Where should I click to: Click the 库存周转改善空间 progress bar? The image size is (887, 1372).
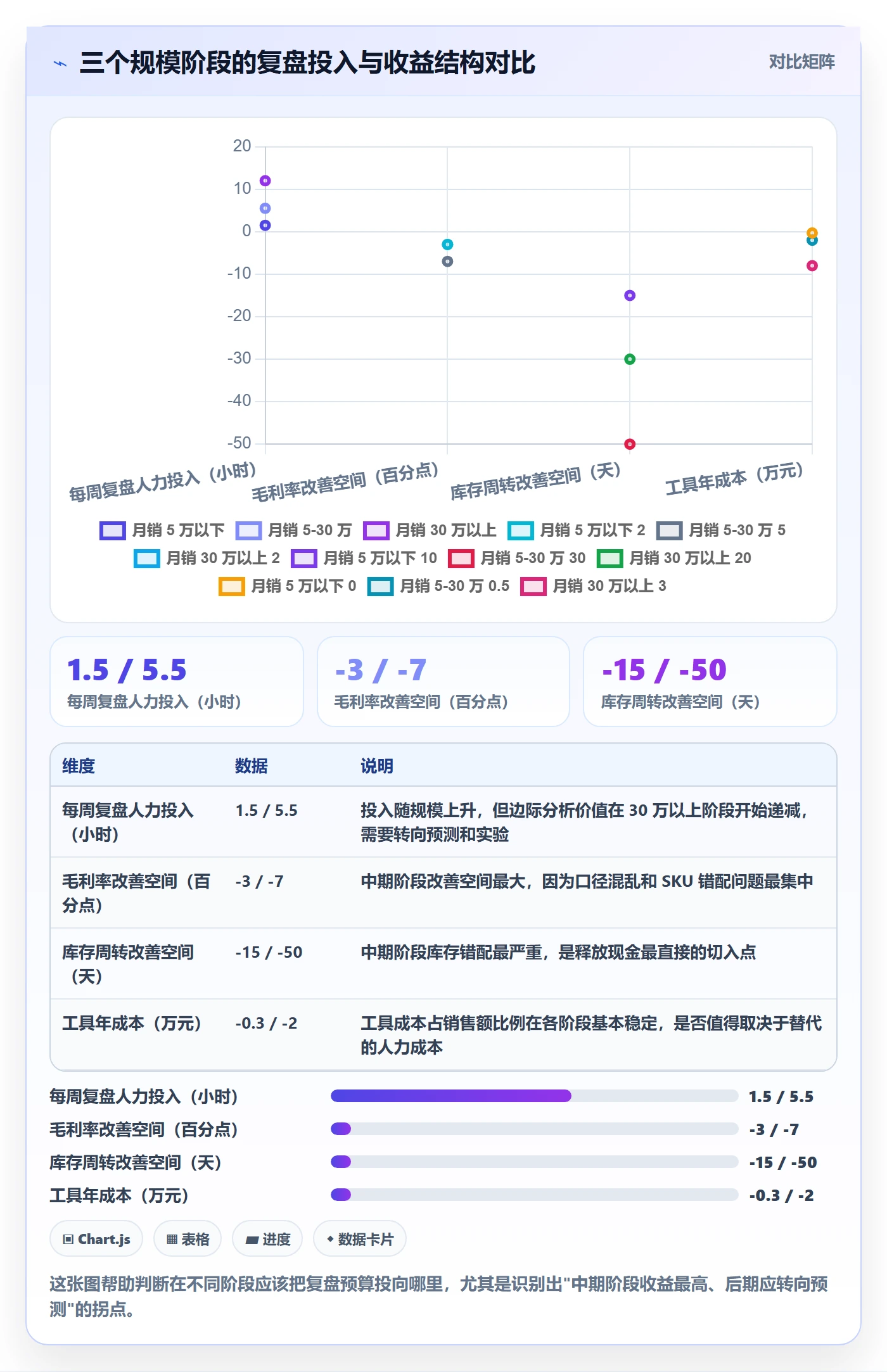tap(534, 1162)
